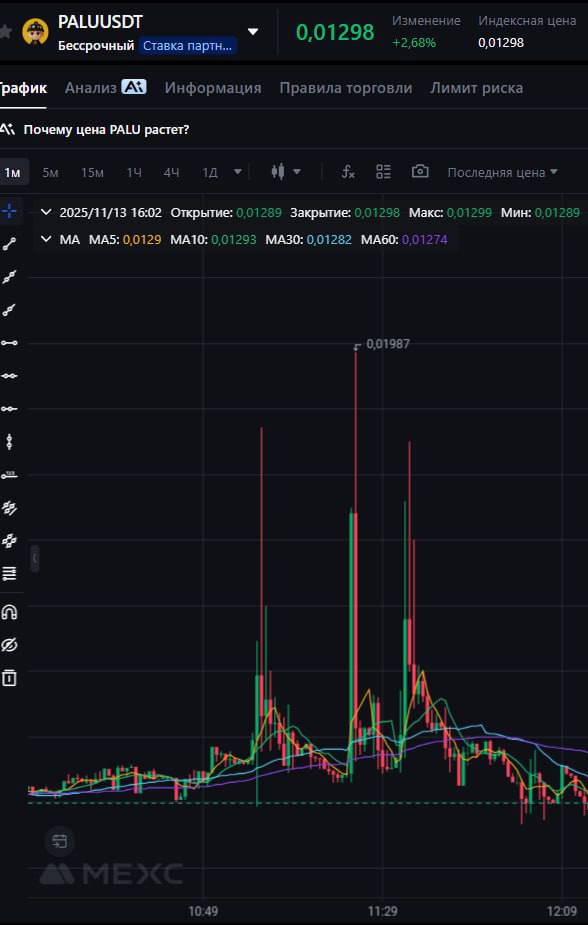This screenshot has width=588, height=925.
Task: Select the 1м timeframe
Action: [12, 172]
